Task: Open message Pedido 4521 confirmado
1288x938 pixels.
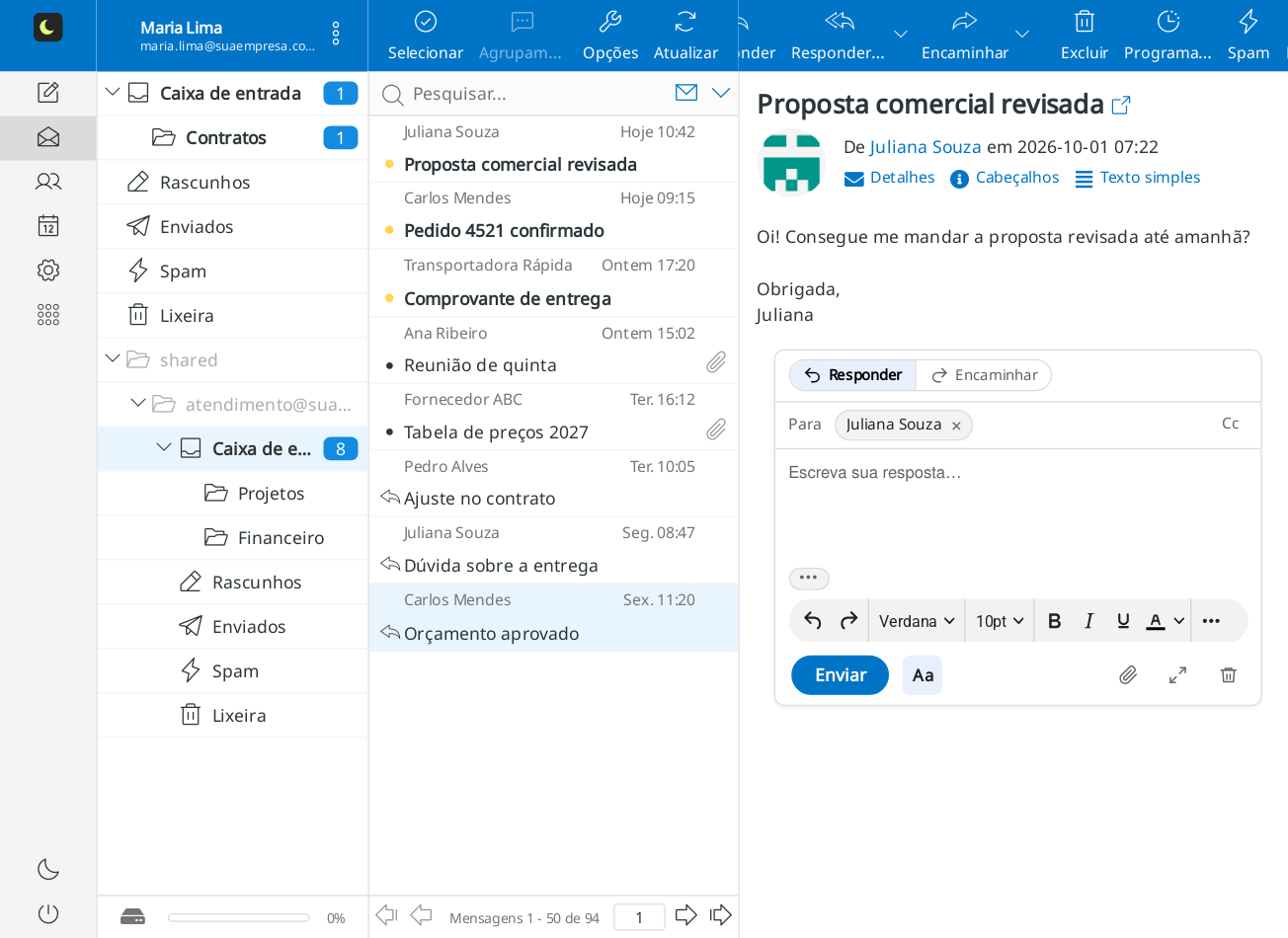Action: pos(553,216)
